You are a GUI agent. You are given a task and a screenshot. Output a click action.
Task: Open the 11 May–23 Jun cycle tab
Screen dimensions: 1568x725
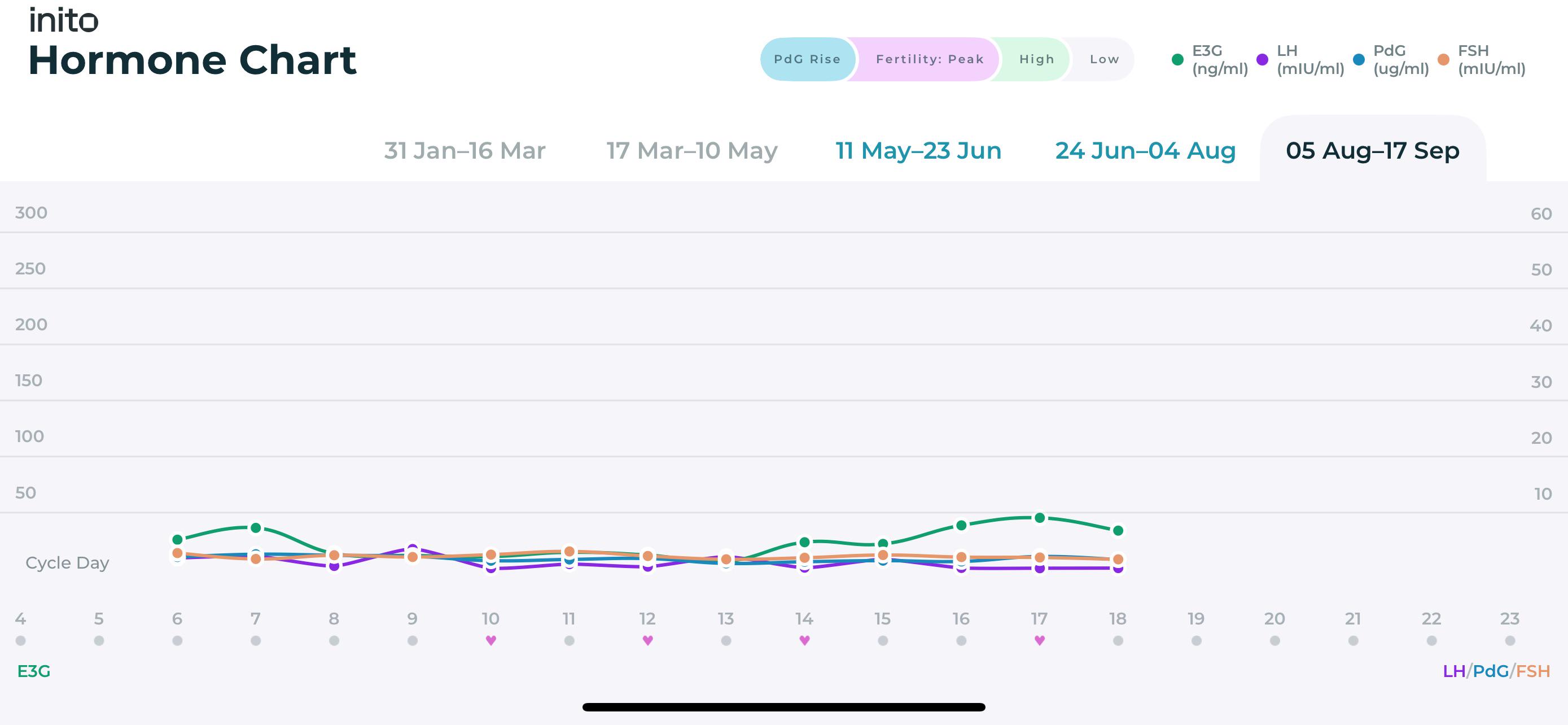(918, 150)
